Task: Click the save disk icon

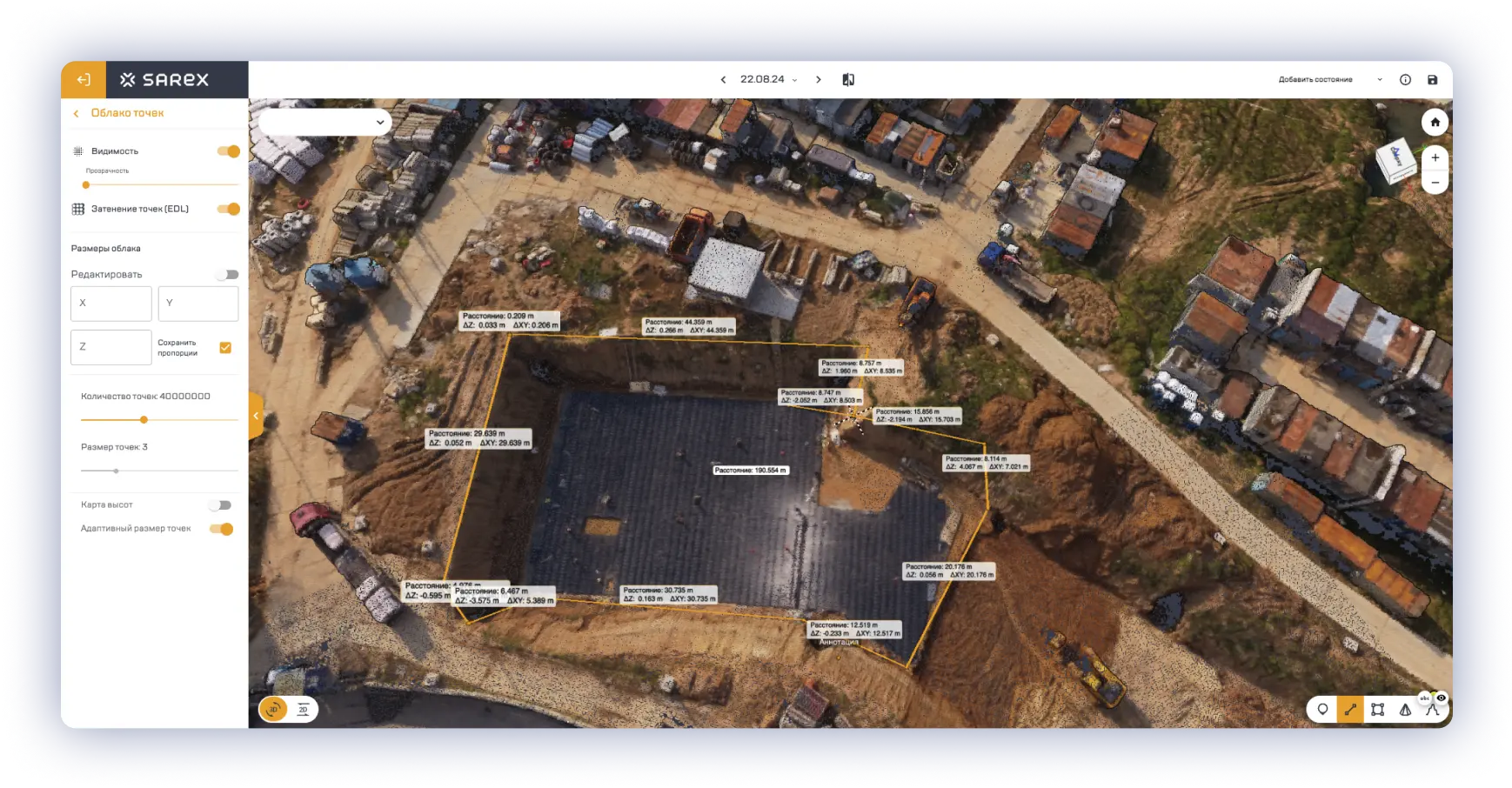Action: (x=1432, y=80)
